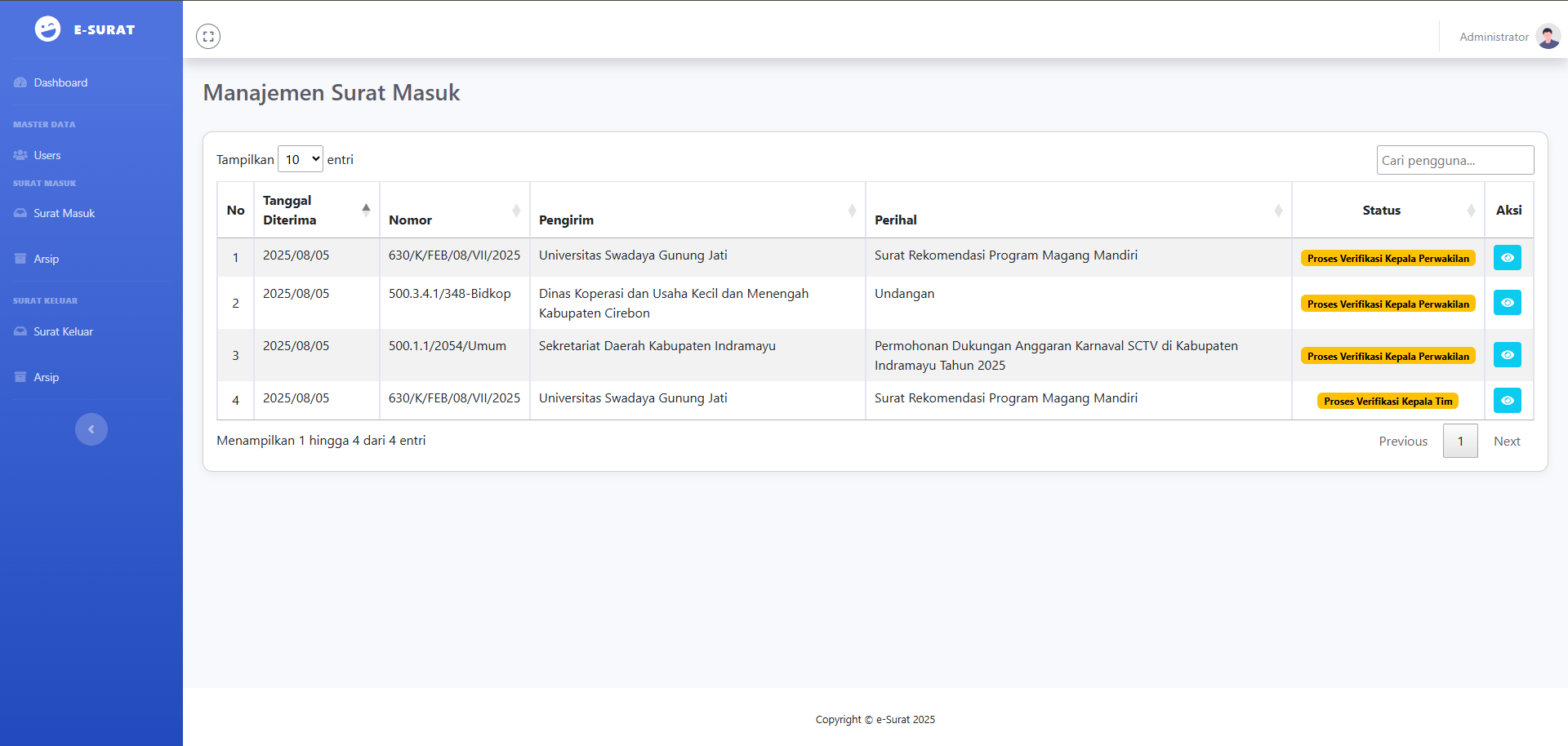Screen dimensions: 1568x746
Task: Click the E-SURAT smiley logo icon
Action: pos(47,29)
